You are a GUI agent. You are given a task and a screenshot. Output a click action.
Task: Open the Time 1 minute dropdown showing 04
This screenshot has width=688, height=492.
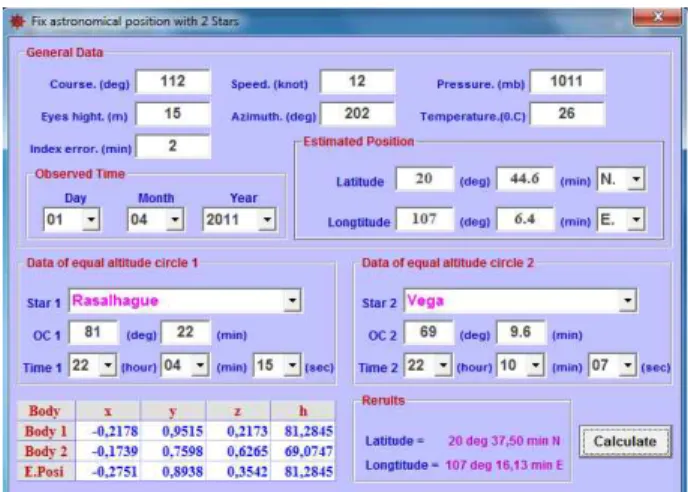tap(200, 365)
